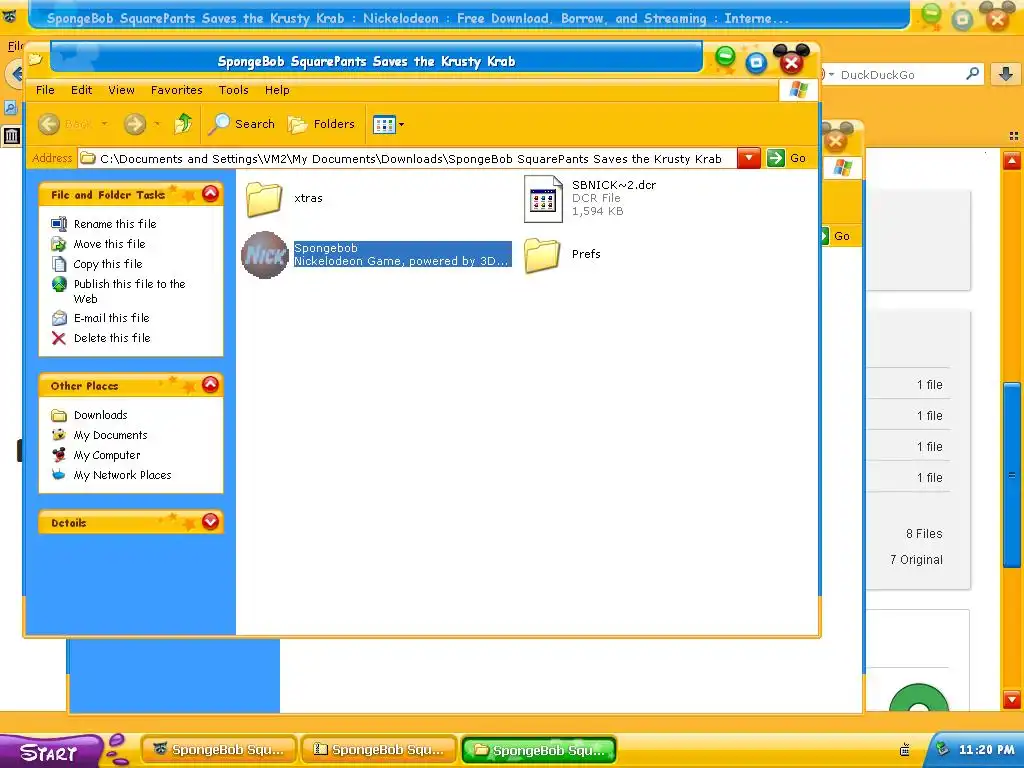Click E-mail this file
The image size is (1024, 768).
click(x=112, y=318)
